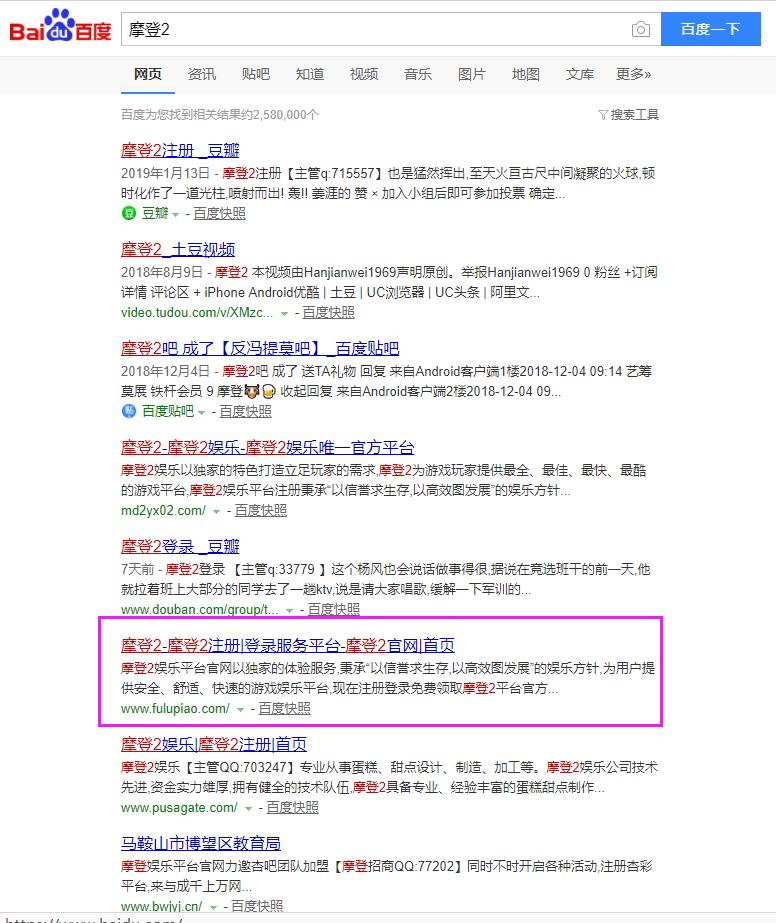Expand dropdown arrow after md2yx02.com URL

[217, 512]
